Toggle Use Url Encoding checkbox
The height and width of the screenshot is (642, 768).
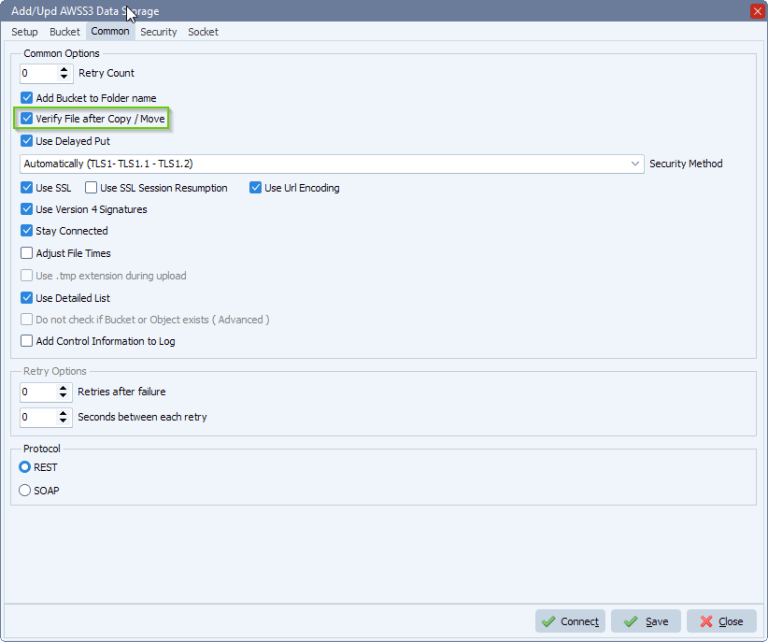pos(255,188)
